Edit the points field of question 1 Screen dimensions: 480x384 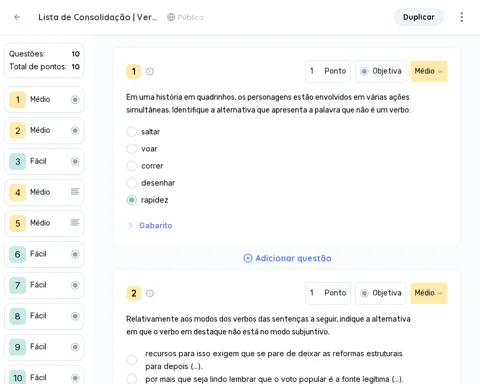click(x=328, y=71)
